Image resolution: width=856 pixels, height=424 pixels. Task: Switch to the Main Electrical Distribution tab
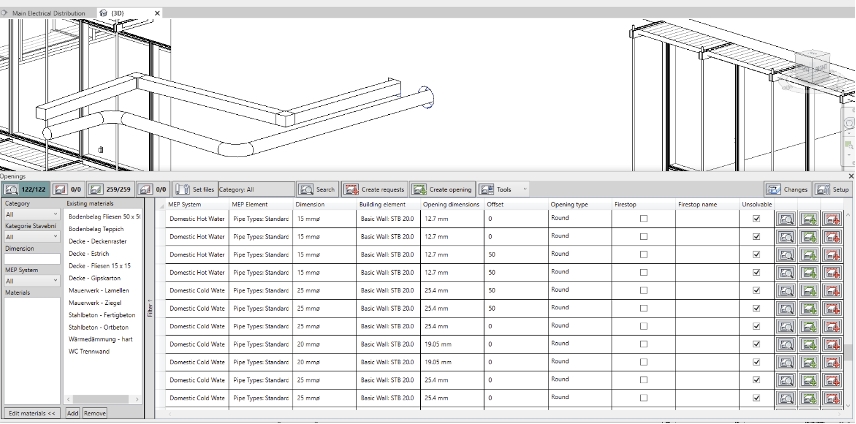pyautogui.click(x=47, y=13)
